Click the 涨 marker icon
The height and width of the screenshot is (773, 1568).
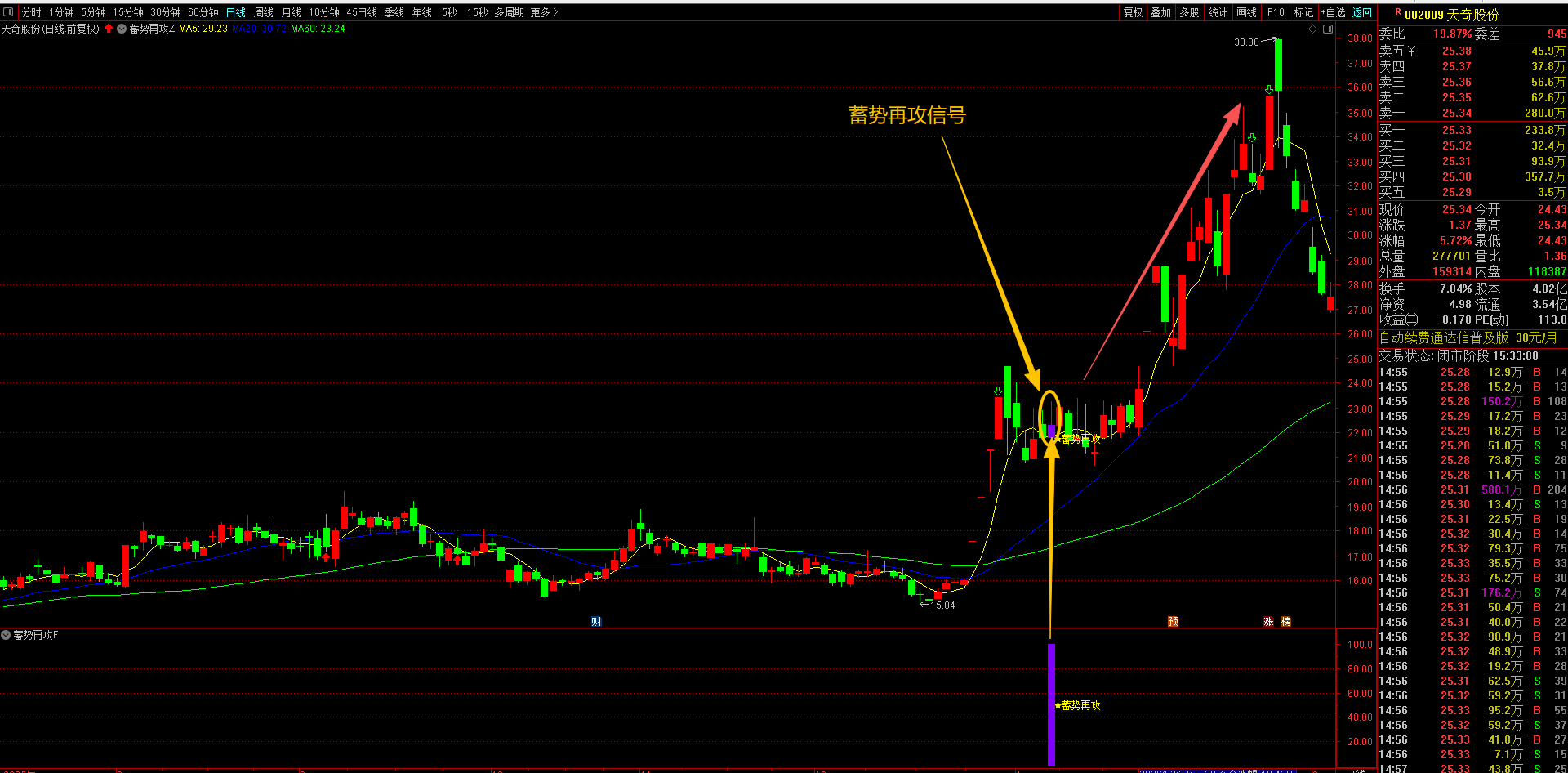click(1268, 622)
